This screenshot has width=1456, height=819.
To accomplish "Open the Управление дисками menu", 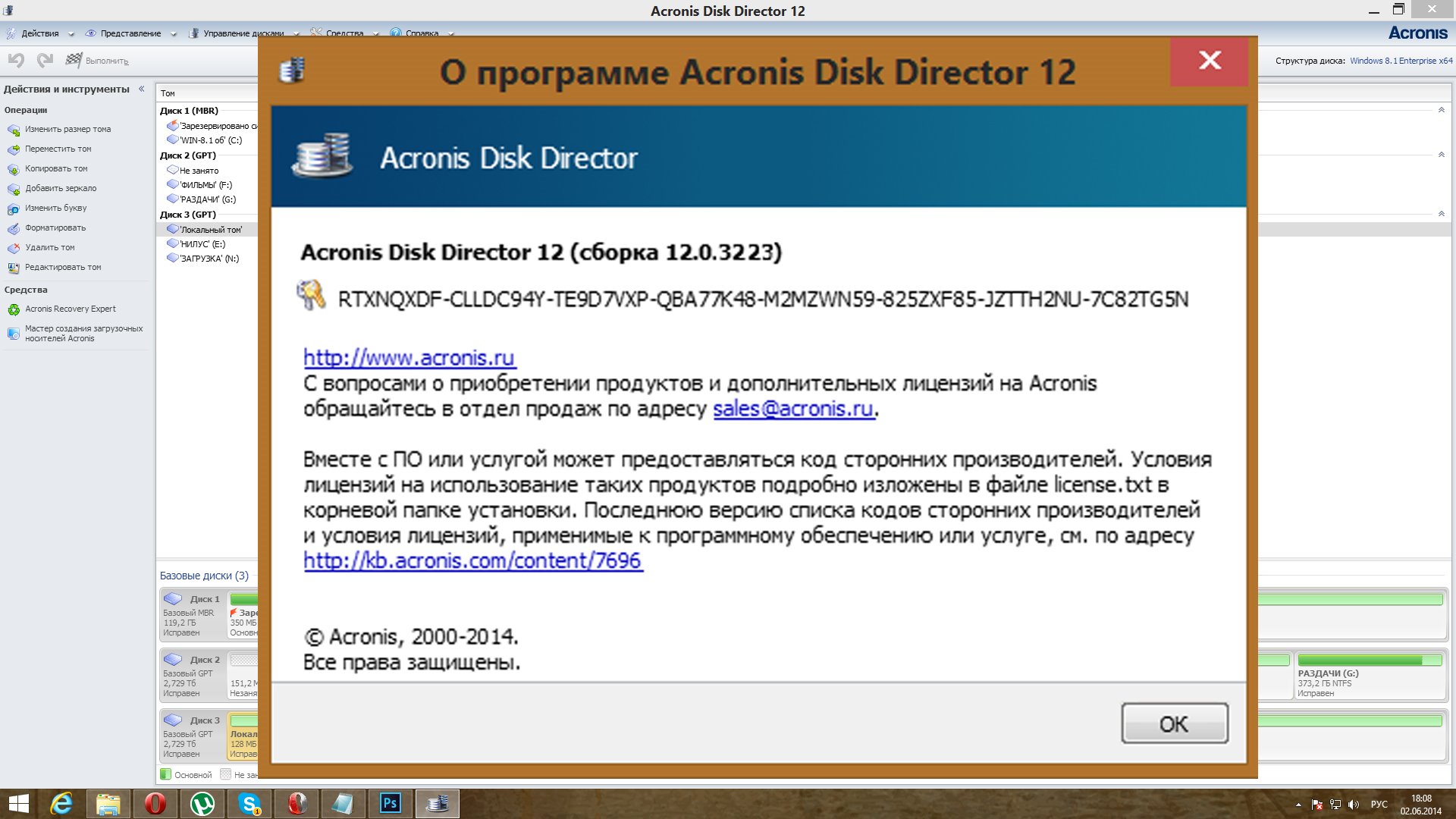I will pyautogui.click(x=243, y=33).
